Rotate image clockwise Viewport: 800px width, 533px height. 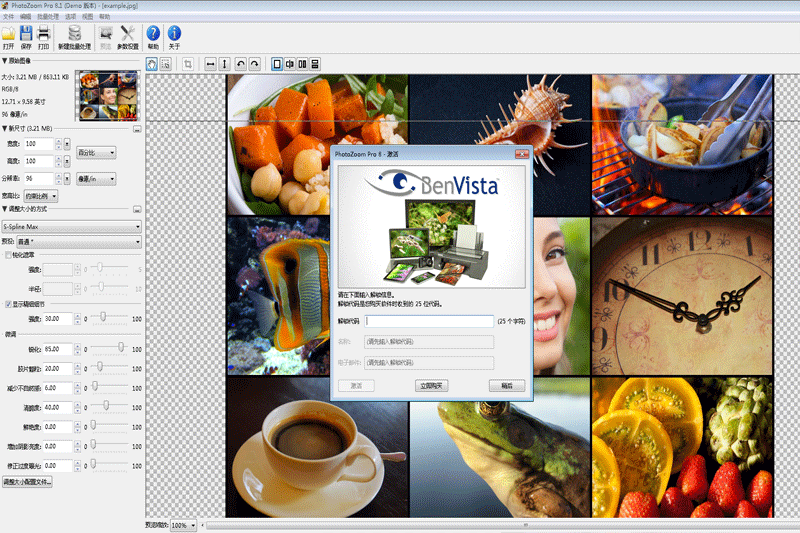(255, 64)
